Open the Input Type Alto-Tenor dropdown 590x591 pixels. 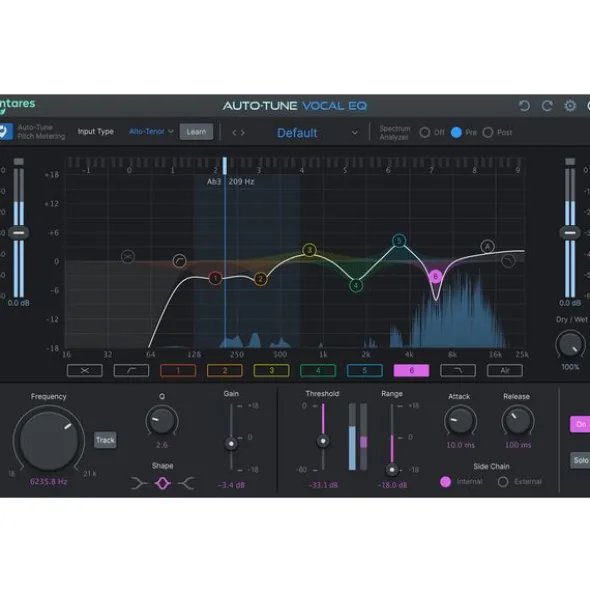[151, 132]
